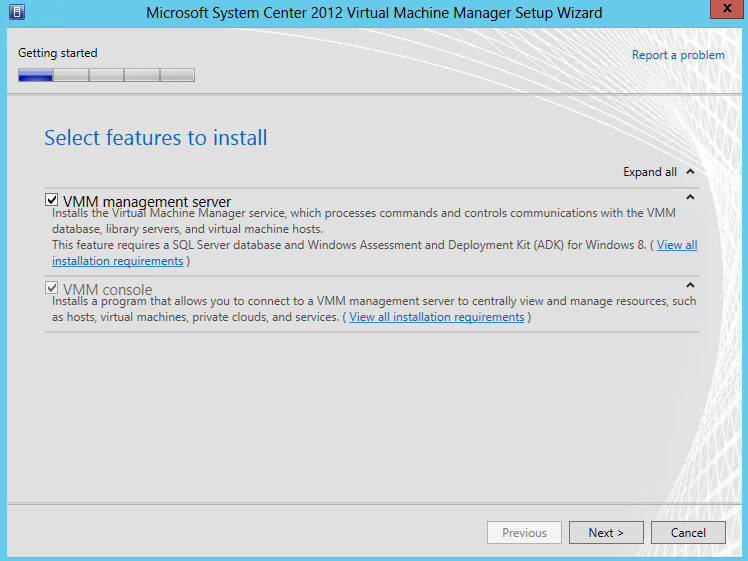Toggle the Expand all chevron
Screen dimensions: 748x561
coord(690,172)
